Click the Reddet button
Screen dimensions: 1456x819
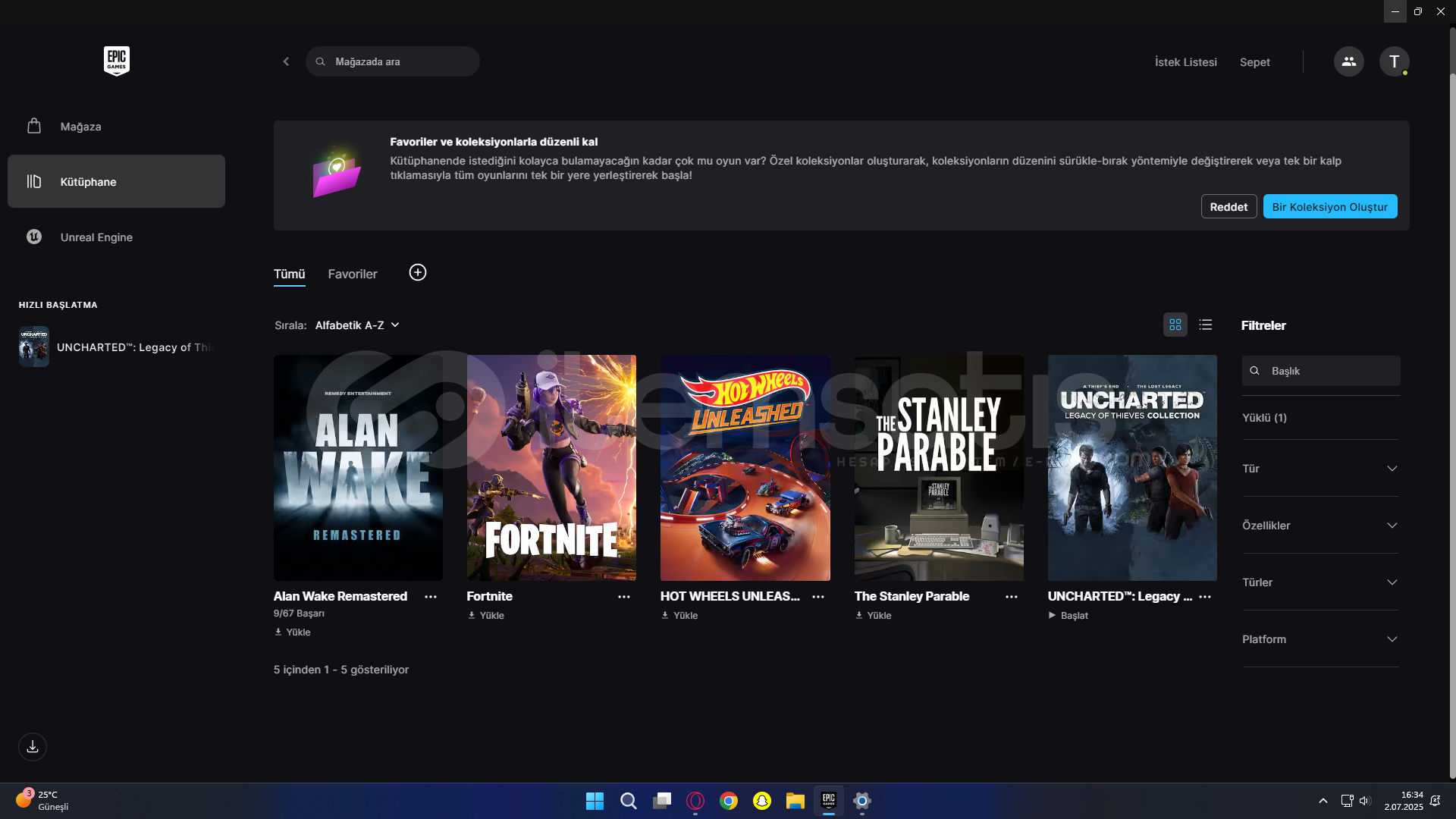point(1228,206)
